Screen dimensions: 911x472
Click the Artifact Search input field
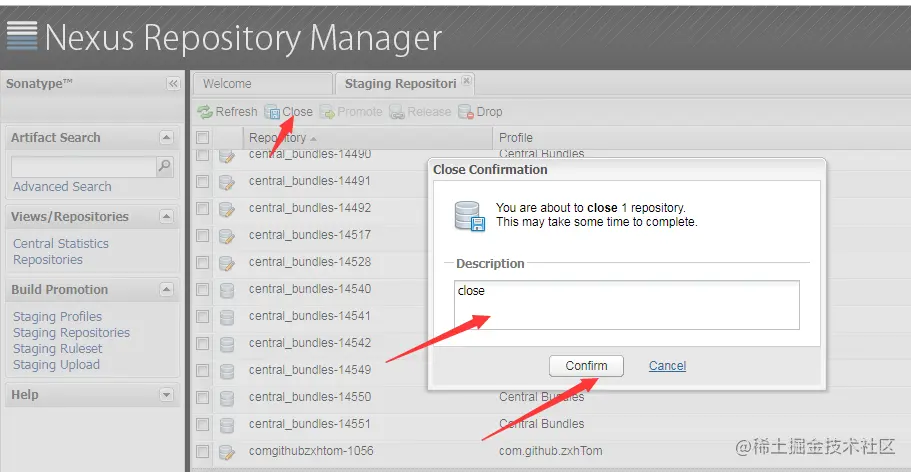(84, 167)
